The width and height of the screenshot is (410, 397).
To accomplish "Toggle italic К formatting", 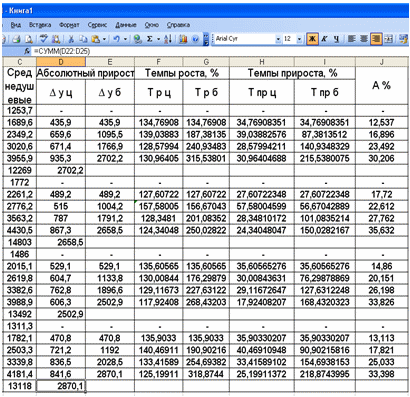I will pos(324,39).
